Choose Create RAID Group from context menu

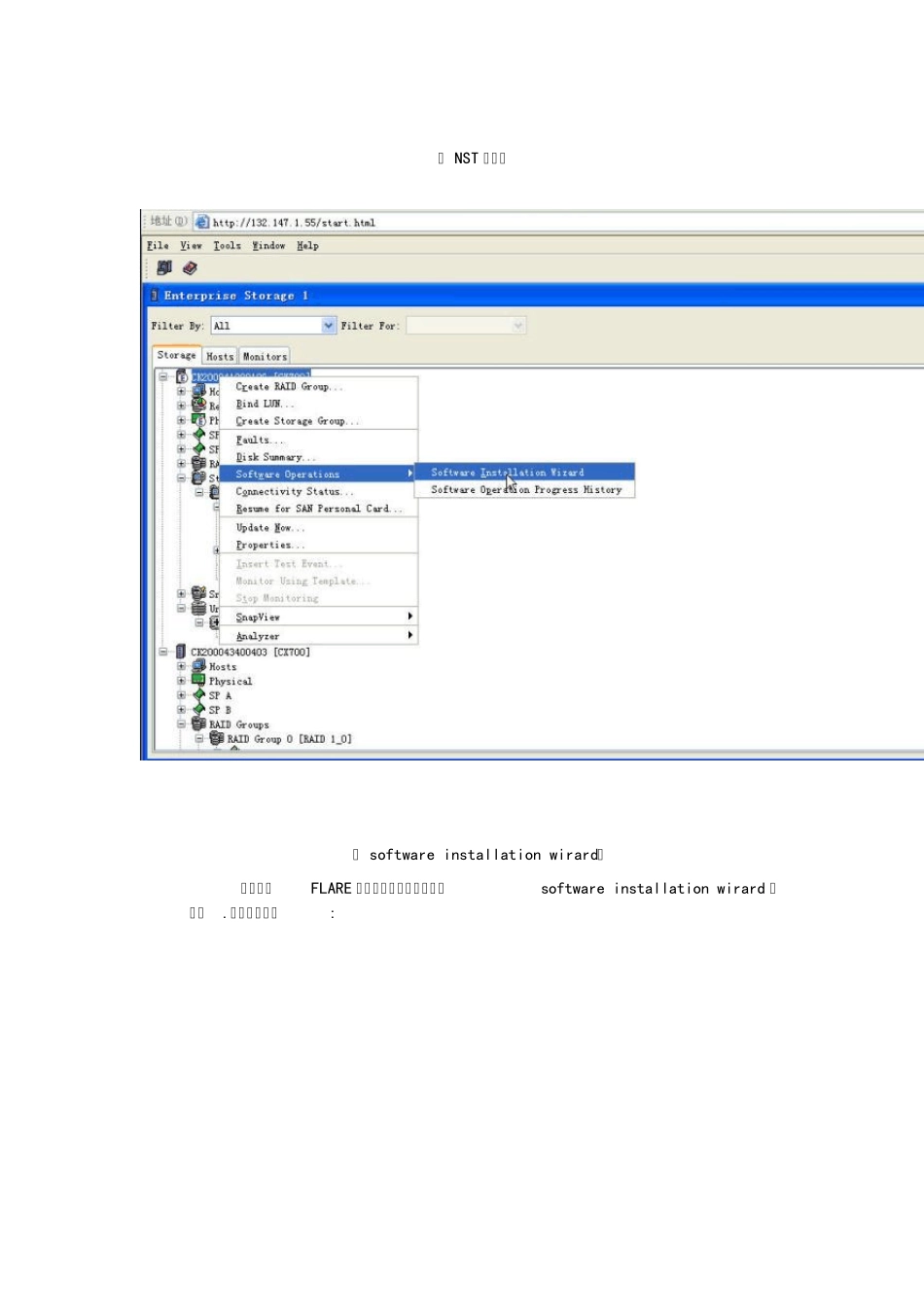(288, 387)
